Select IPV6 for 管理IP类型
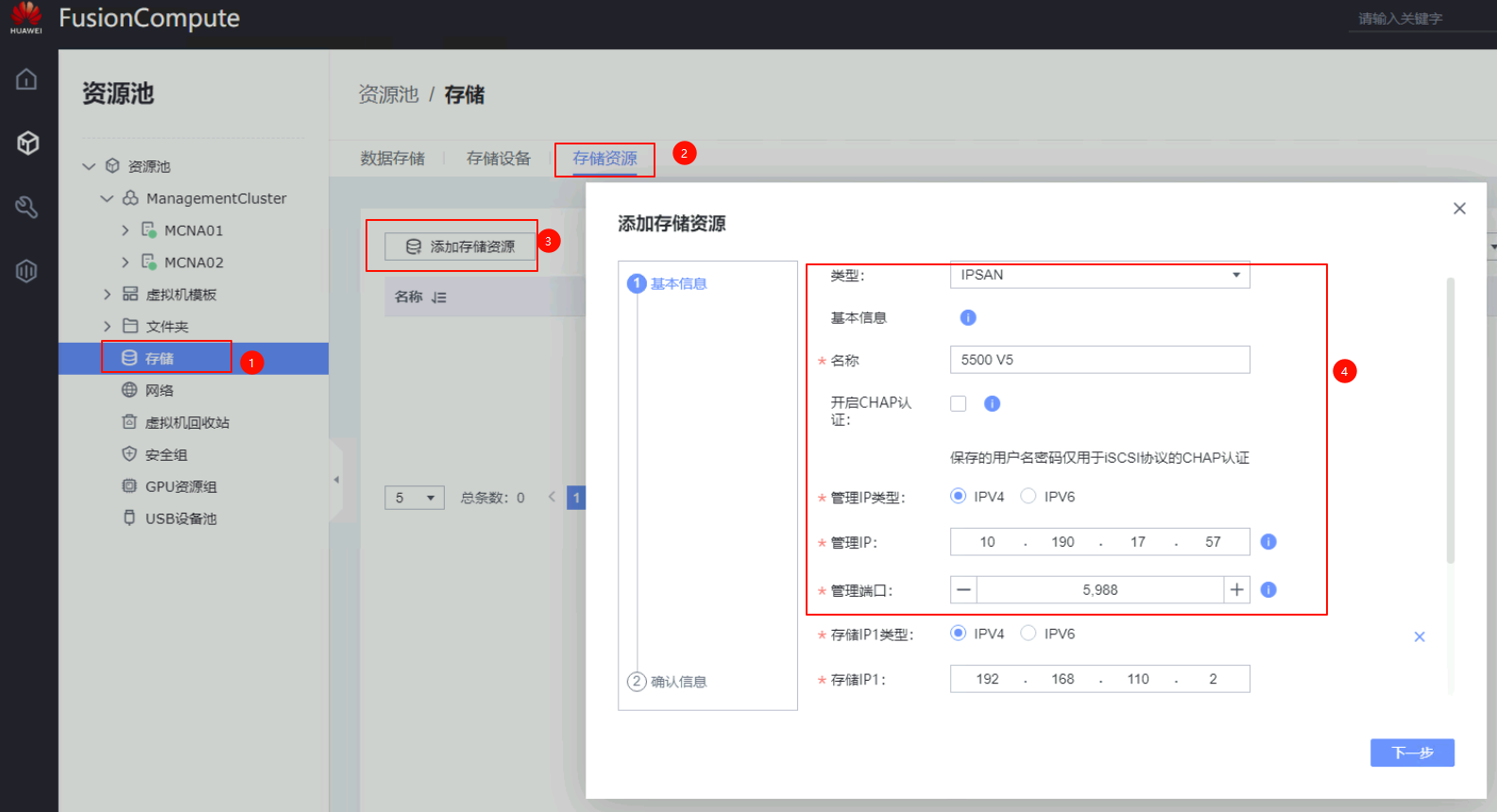This screenshot has width=1497, height=812. point(1029,497)
